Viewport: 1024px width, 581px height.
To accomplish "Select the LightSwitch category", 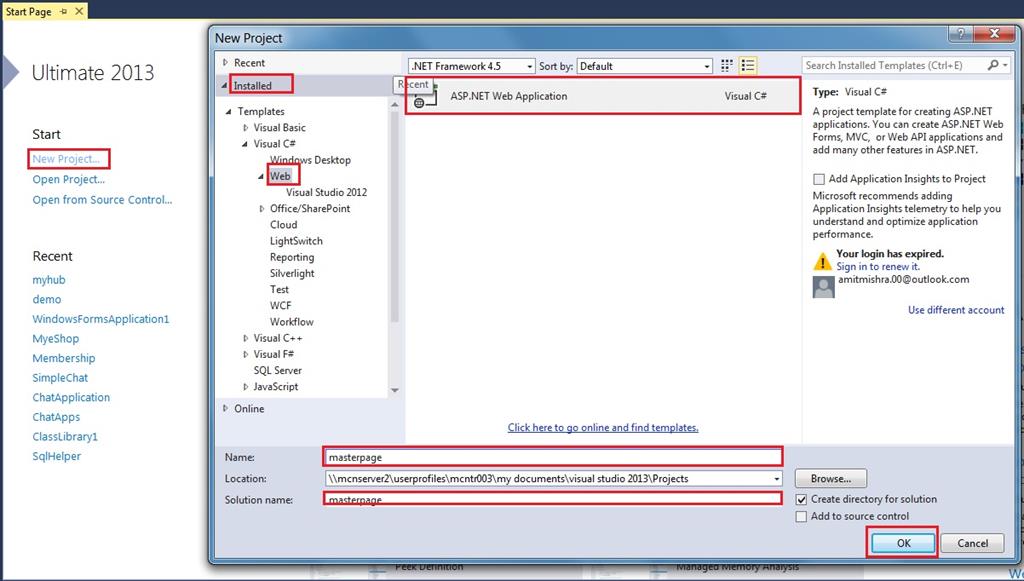I will (296, 241).
